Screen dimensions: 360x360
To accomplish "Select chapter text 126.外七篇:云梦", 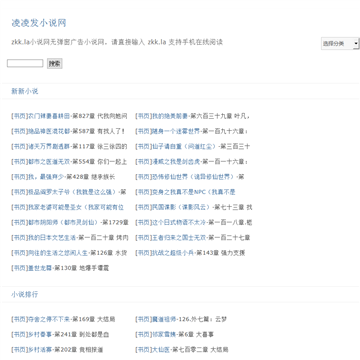I will click(203, 319).
